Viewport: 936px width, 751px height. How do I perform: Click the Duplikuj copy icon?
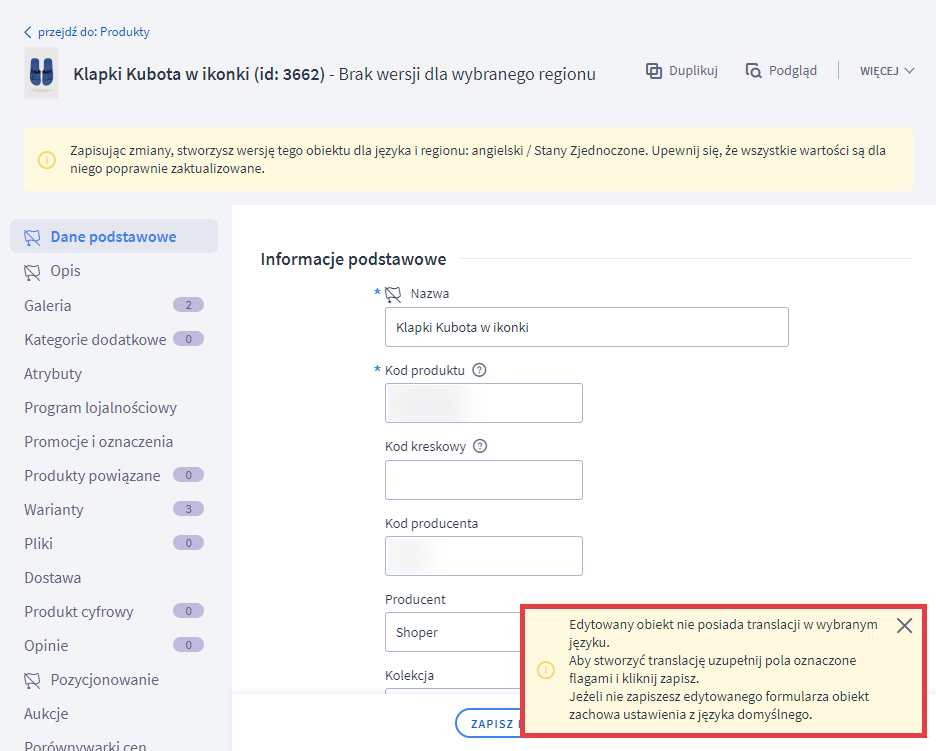click(x=654, y=71)
